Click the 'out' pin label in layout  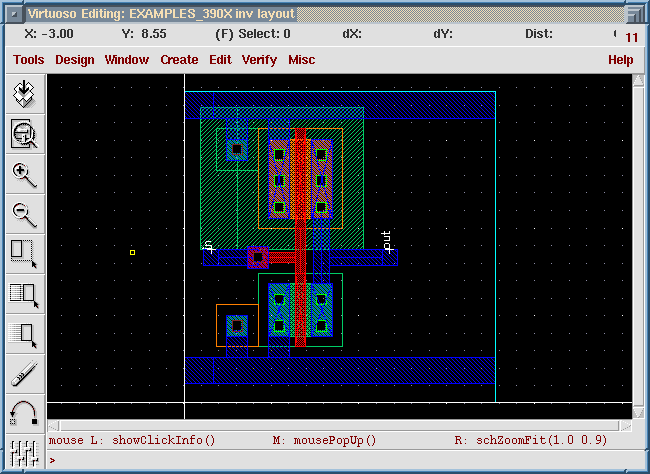386,242
